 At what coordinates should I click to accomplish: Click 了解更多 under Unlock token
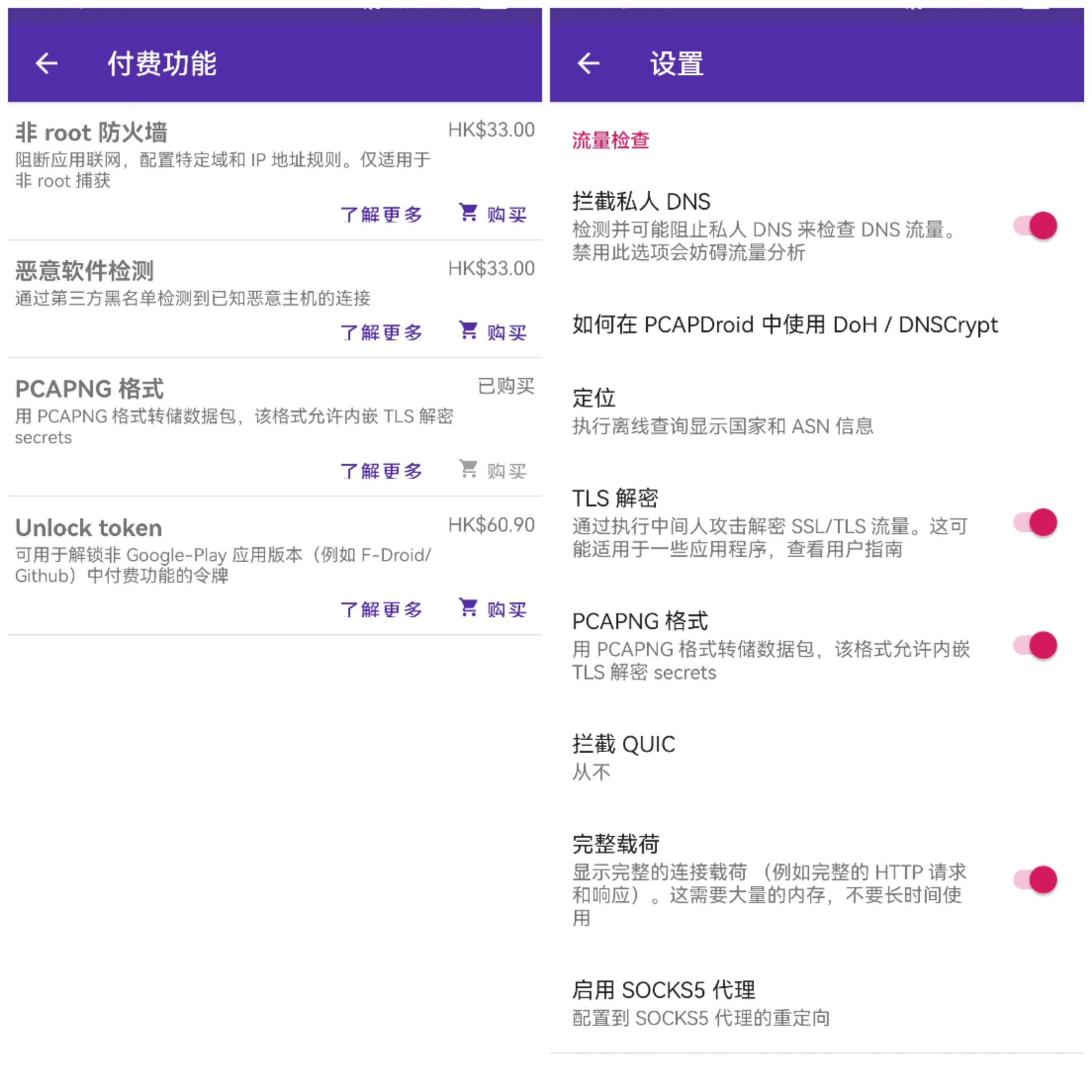tap(381, 609)
